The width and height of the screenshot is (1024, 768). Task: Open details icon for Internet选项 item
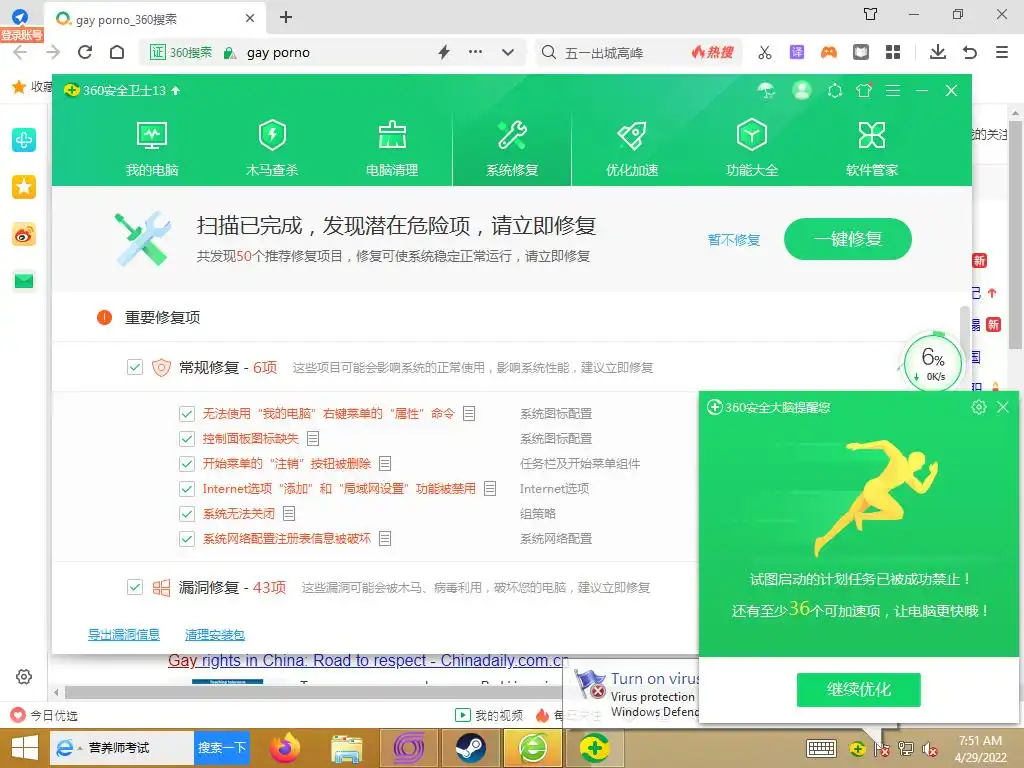click(490, 488)
